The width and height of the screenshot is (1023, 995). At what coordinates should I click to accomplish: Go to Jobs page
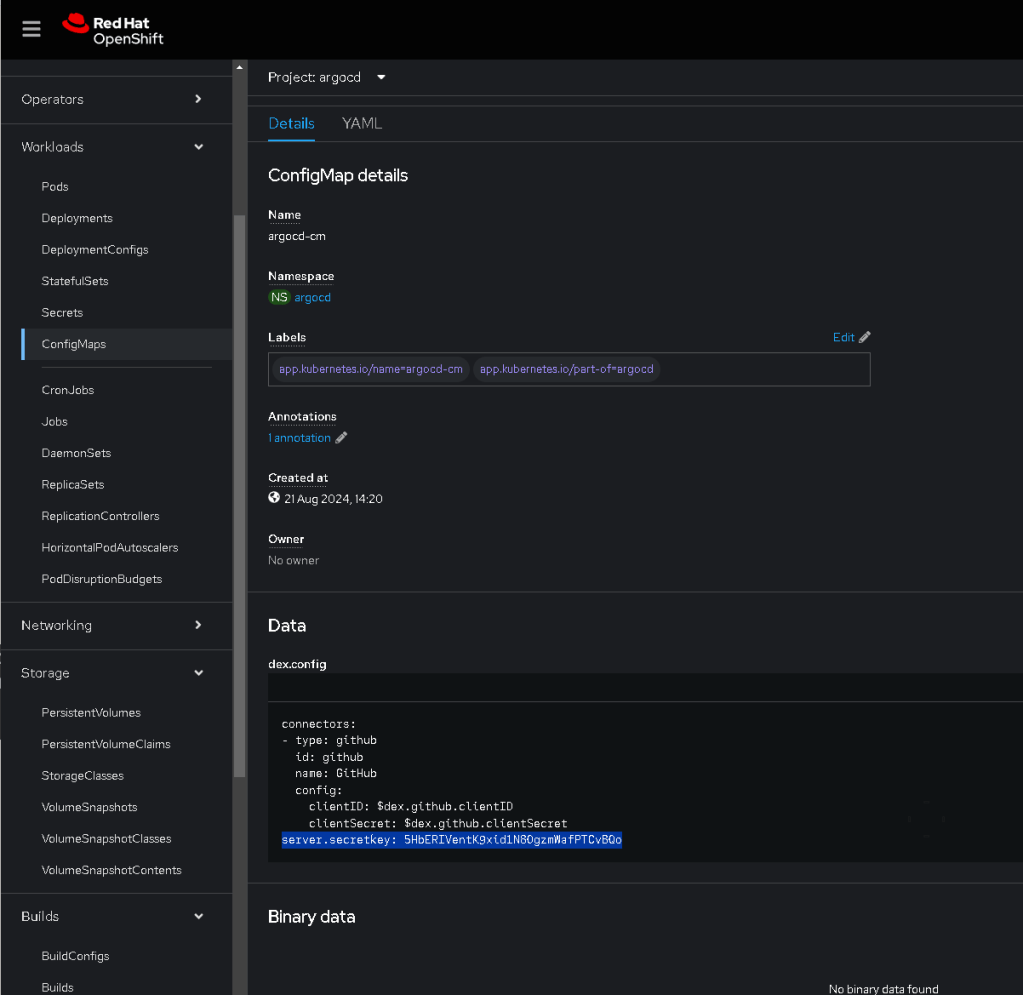55,421
